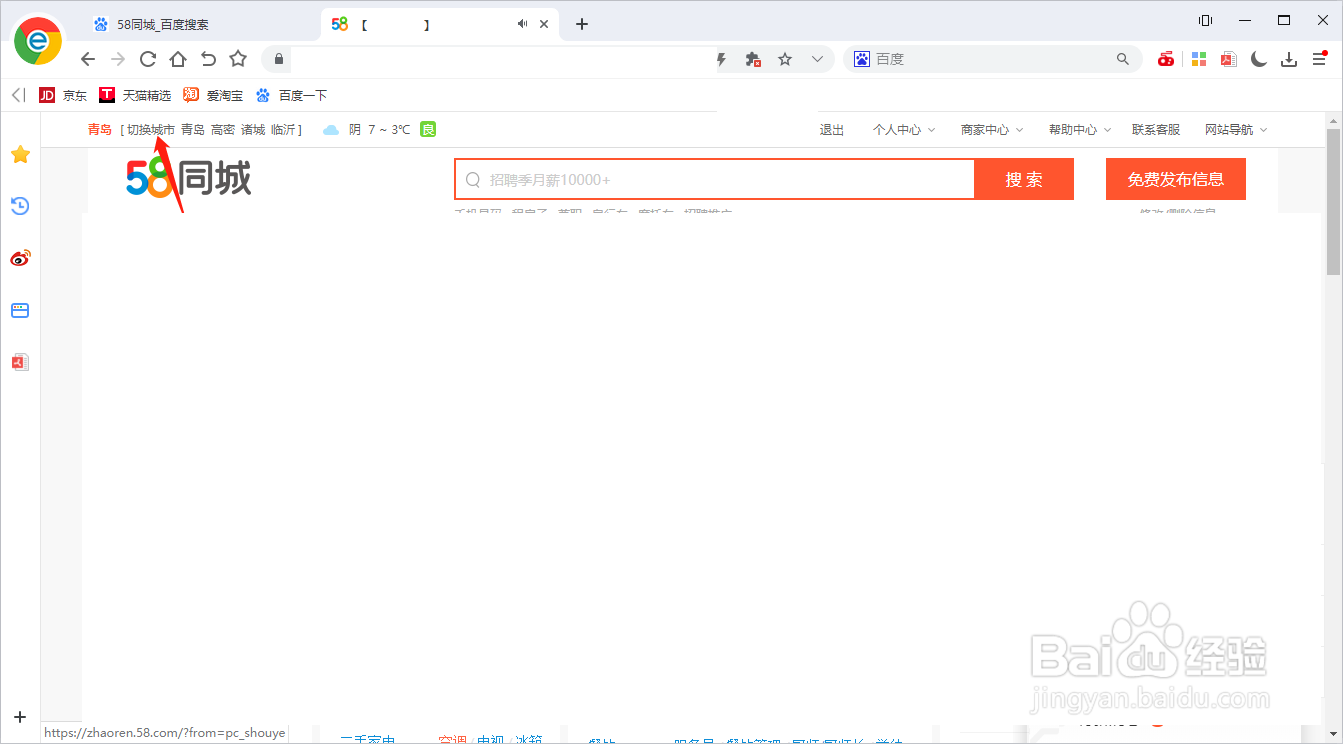The image size is (1343, 744).
Task: Close the active 58 tab
Action: pyautogui.click(x=545, y=24)
